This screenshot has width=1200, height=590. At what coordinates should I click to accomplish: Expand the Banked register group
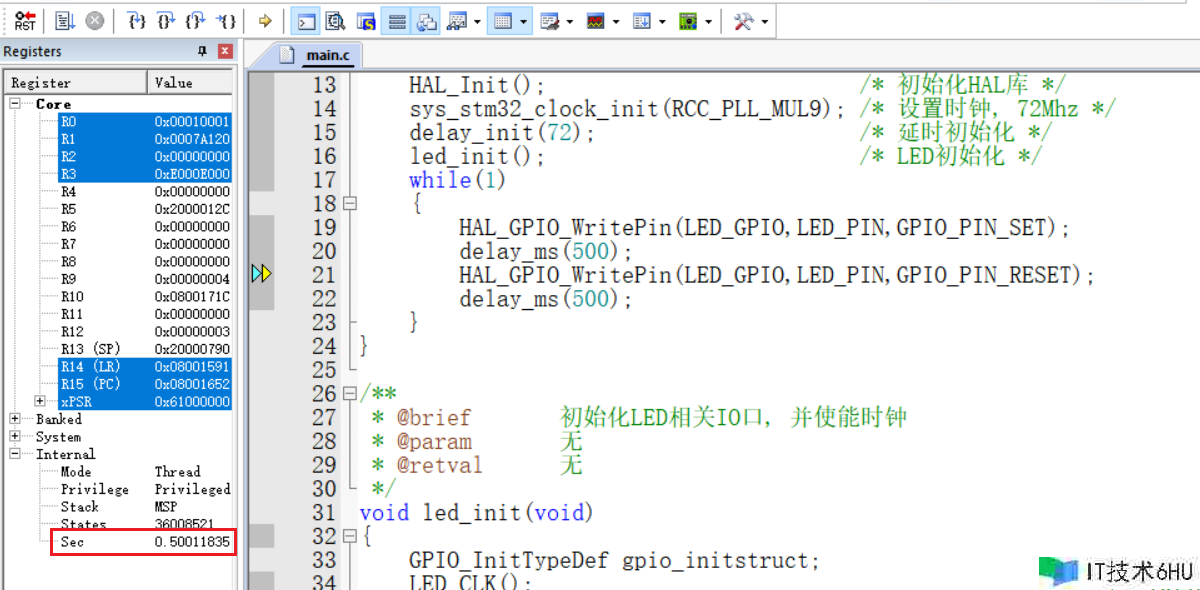coord(15,419)
